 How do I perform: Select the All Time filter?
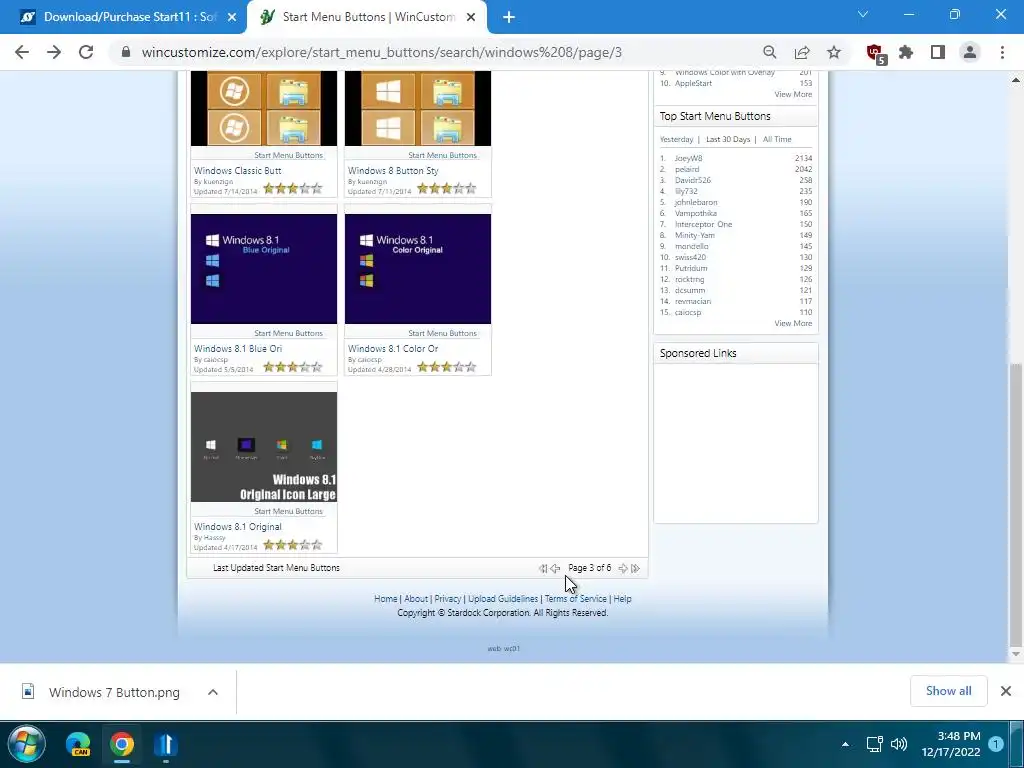777,139
